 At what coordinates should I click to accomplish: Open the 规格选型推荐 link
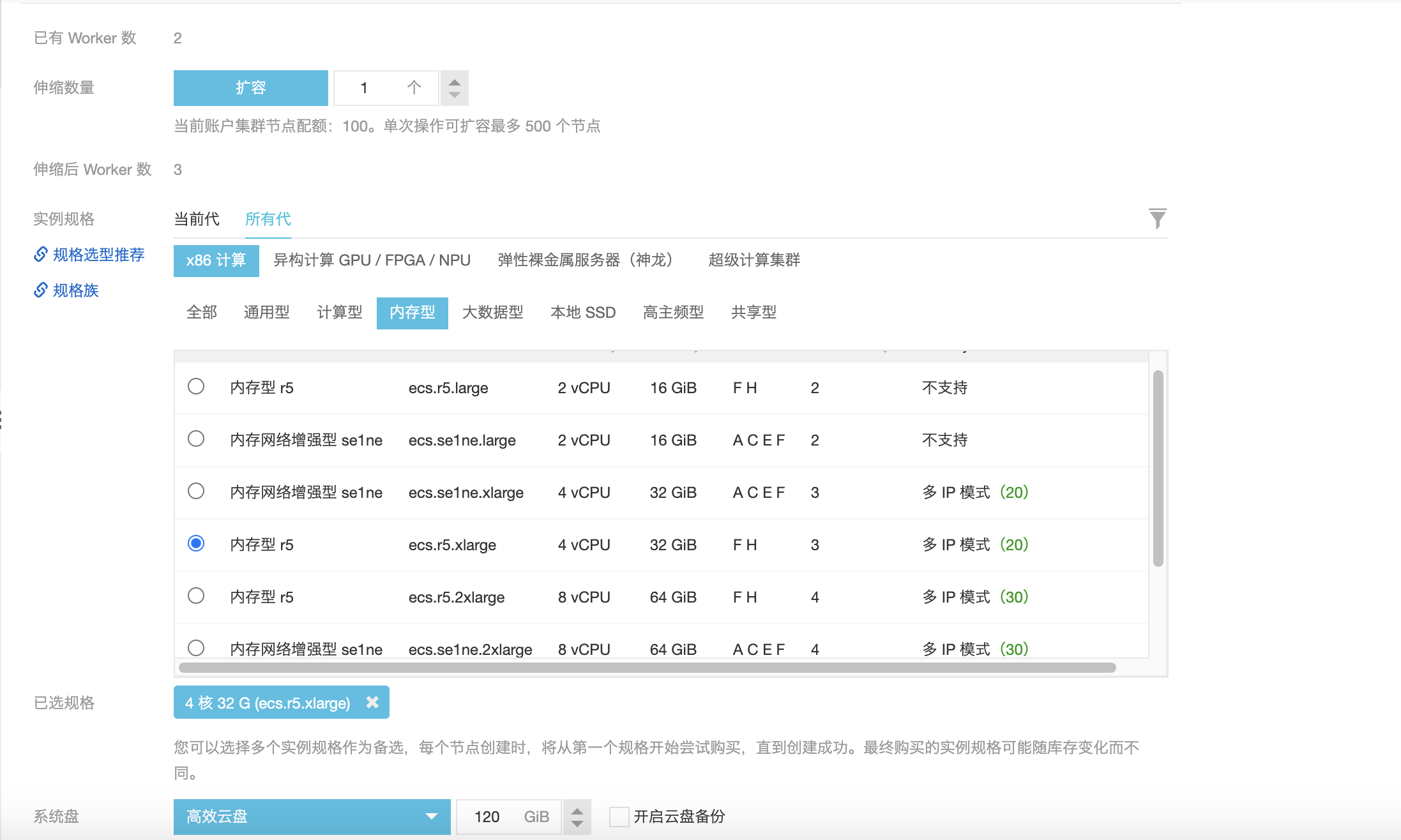[x=98, y=255]
